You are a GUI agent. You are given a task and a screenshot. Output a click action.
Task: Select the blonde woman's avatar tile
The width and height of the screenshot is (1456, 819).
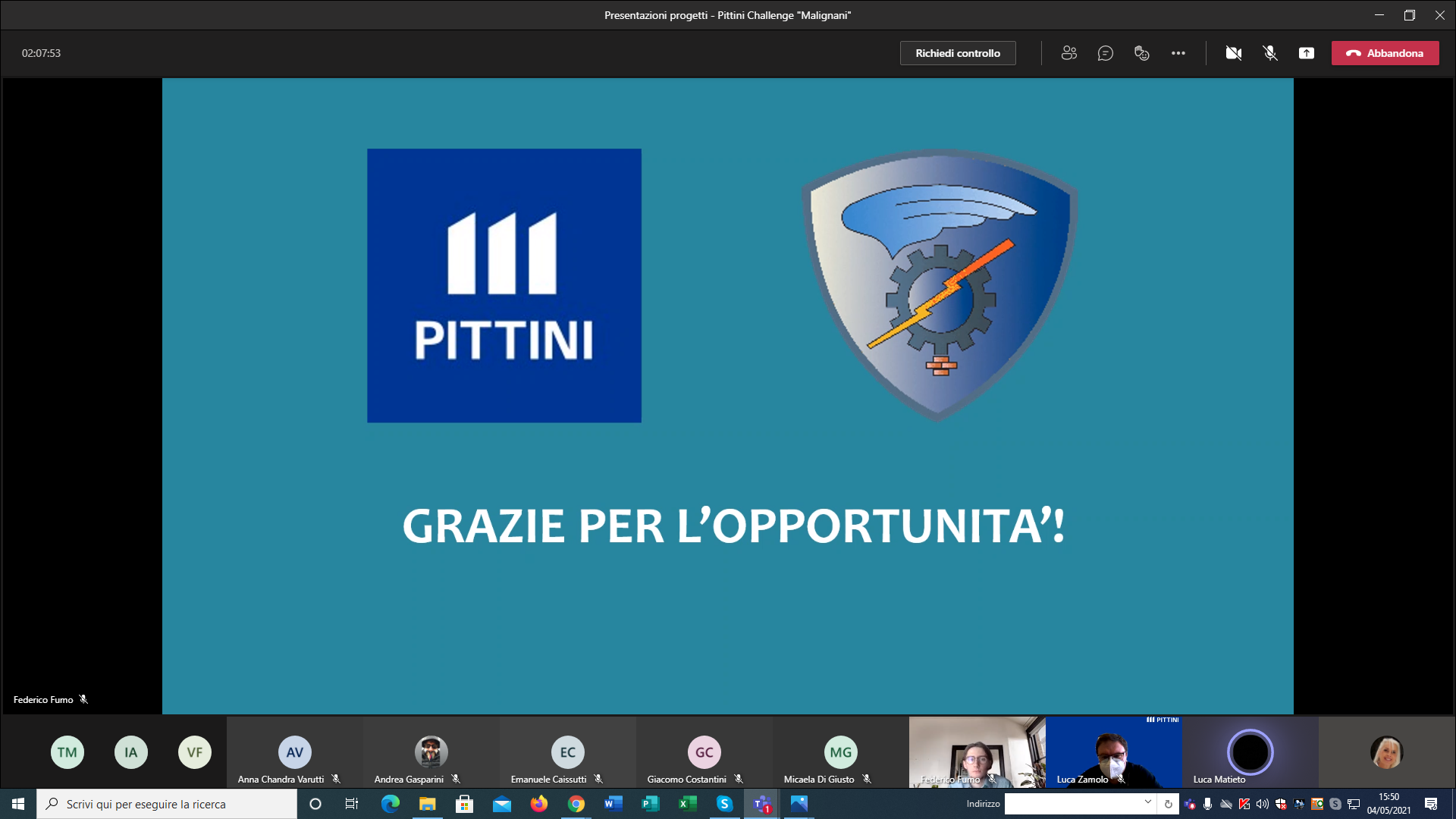point(1387,752)
